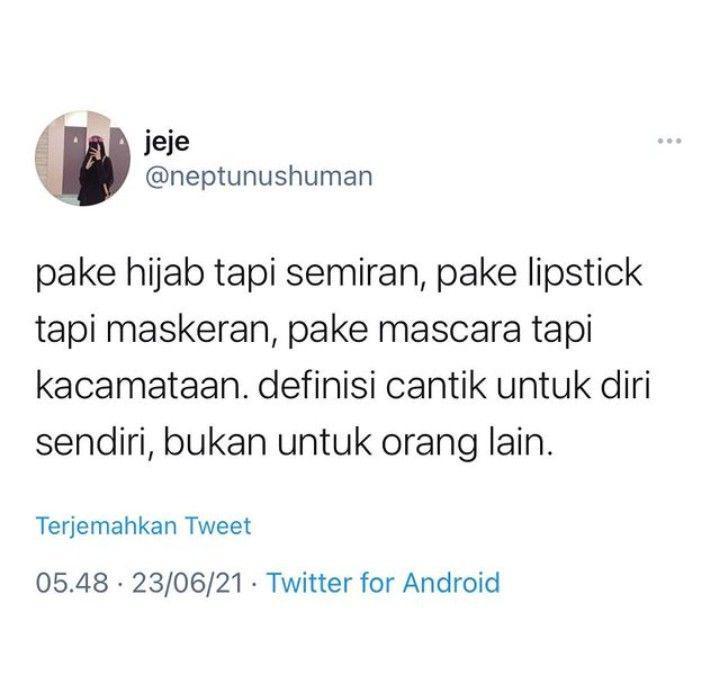720x682 pixels.
Task: Click the Terjemahkan Tweet link
Action: (x=144, y=526)
